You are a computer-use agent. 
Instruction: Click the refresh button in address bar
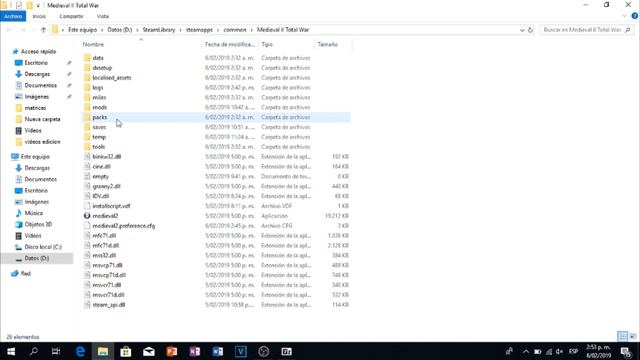pos(530,30)
